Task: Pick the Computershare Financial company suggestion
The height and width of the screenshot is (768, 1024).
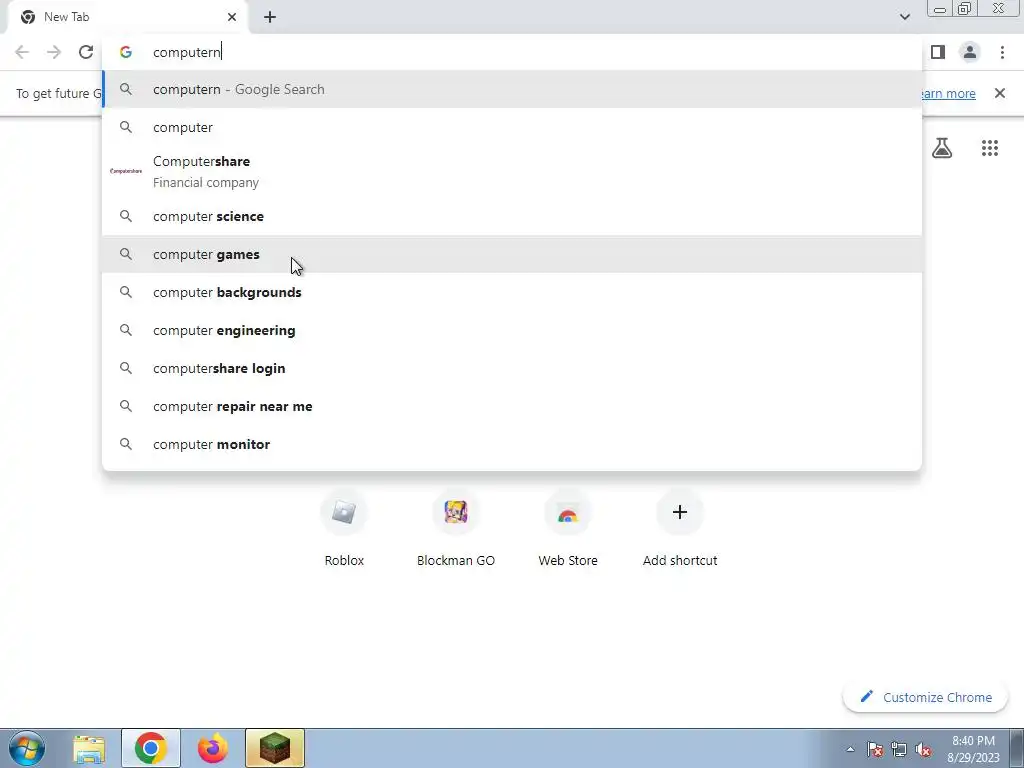Action: tap(512, 171)
